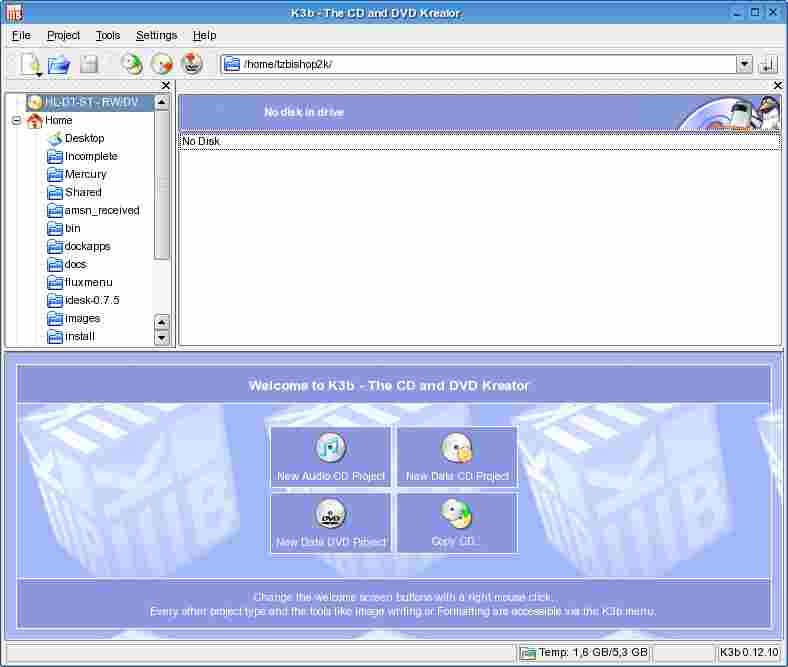The width and height of the screenshot is (788, 667).
Task: Select the docs folder
Action: (x=67, y=264)
